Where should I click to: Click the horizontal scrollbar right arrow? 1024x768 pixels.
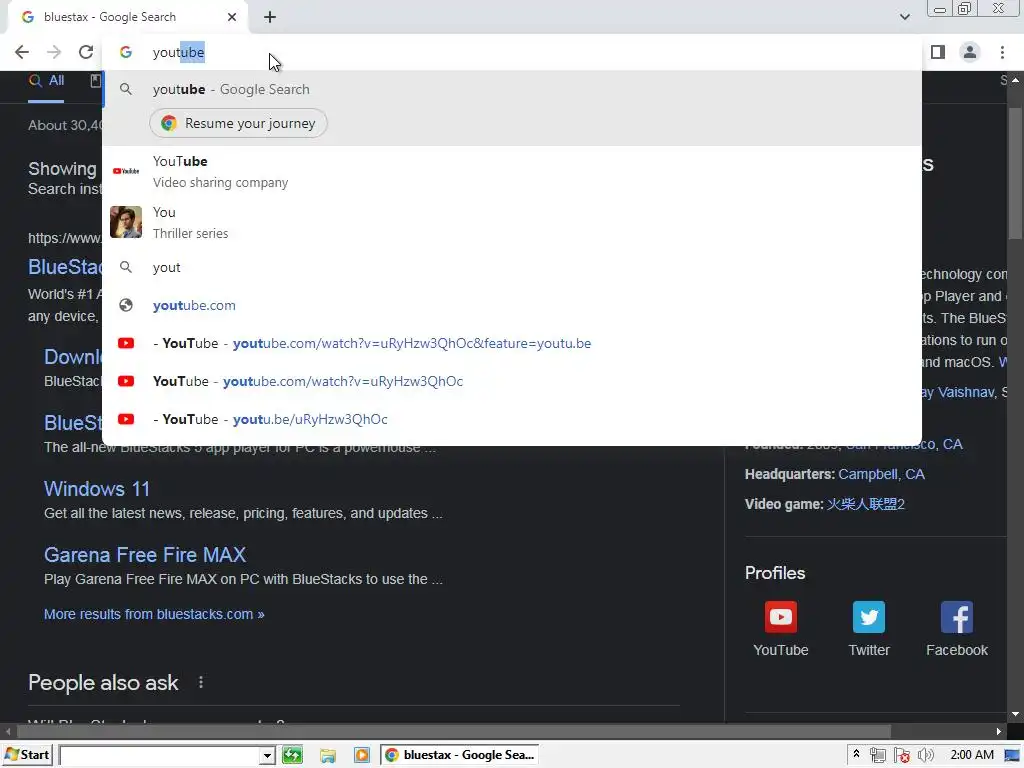[999, 731]
